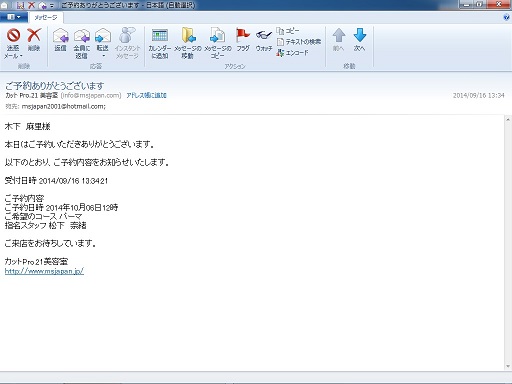The image size is (512, 384).
Task: Flag this message
Action: point(243,40)
